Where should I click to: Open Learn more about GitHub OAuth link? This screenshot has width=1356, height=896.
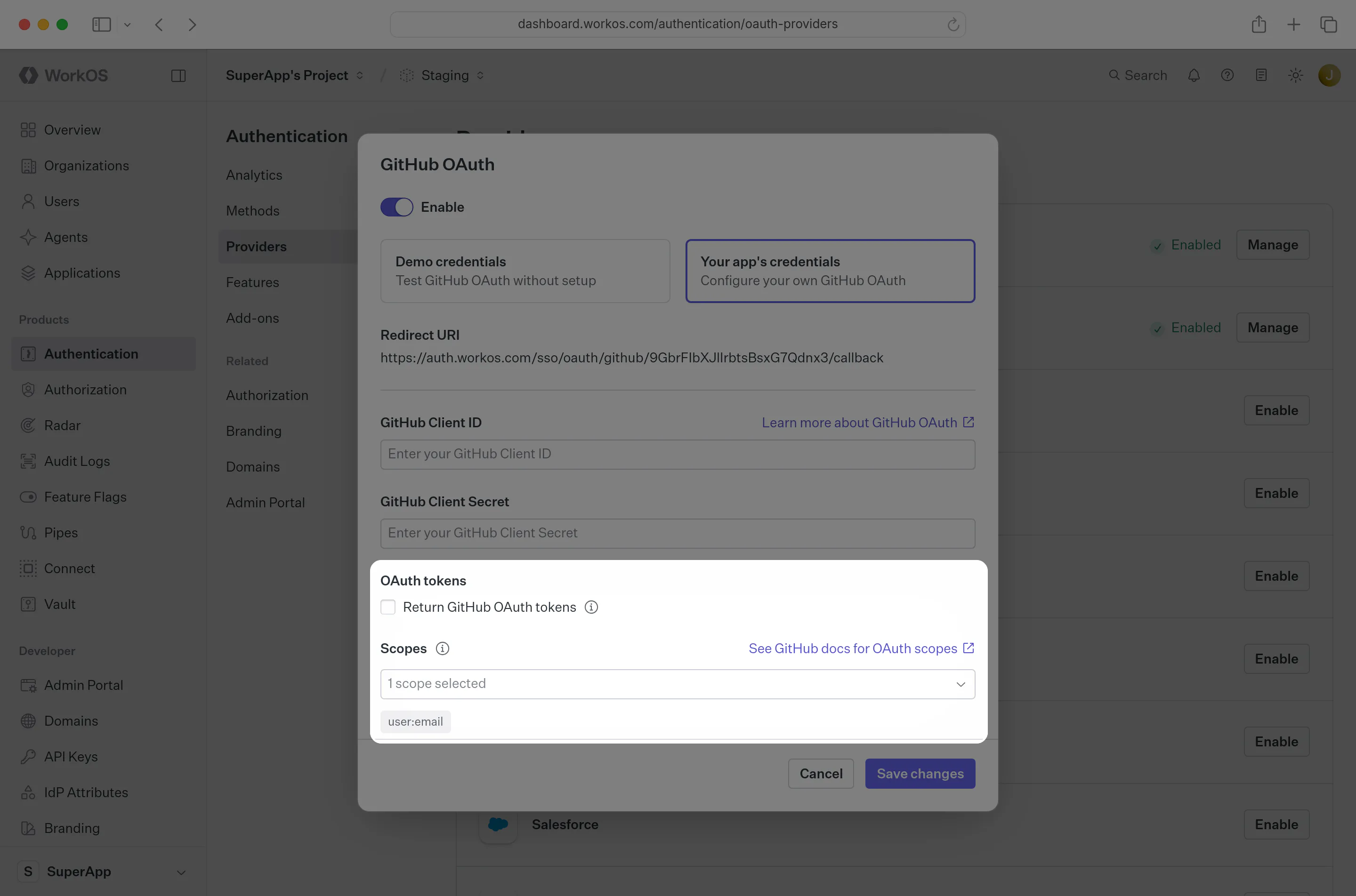(868, 422)
